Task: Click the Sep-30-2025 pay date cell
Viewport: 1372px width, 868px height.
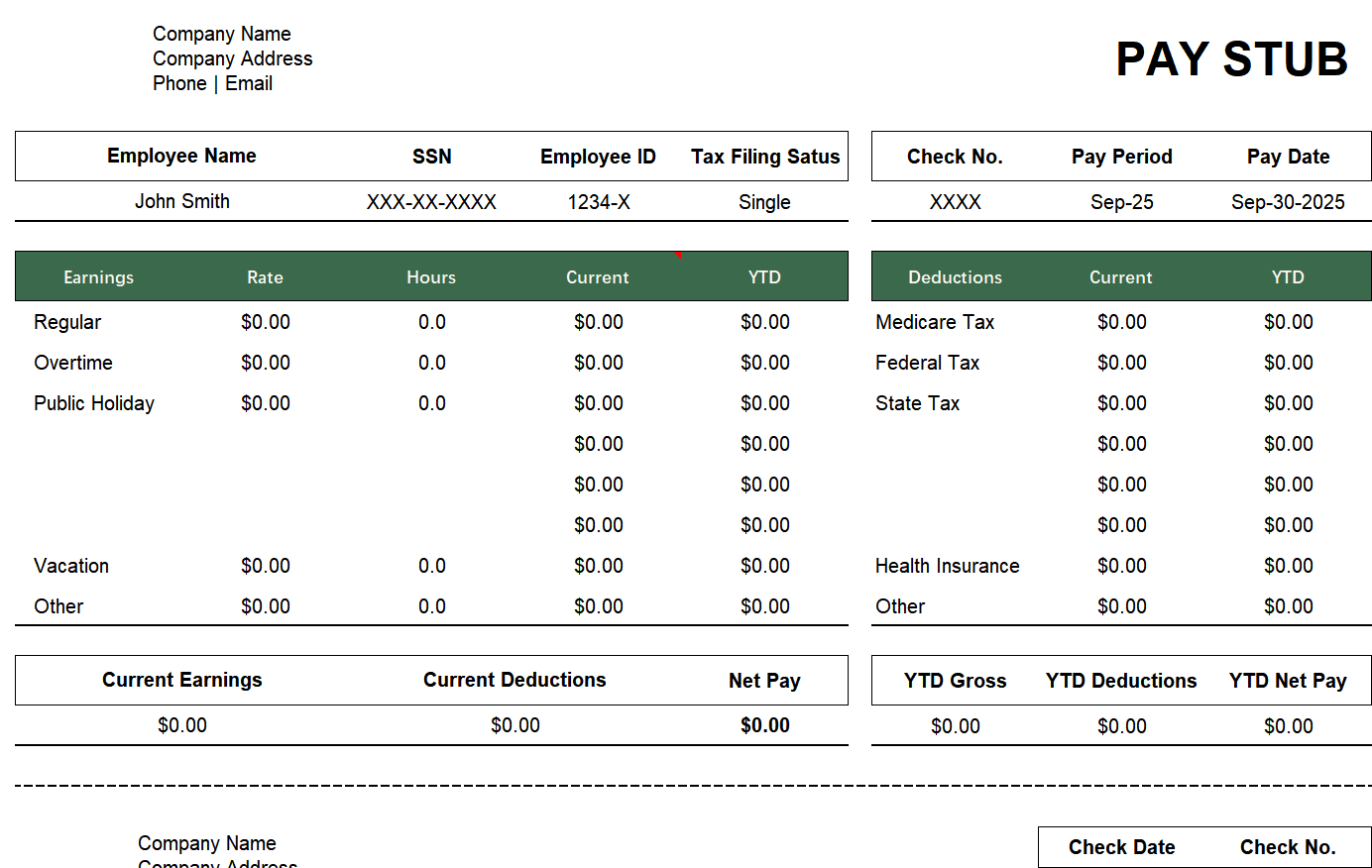Action: tap(1288, 202)
